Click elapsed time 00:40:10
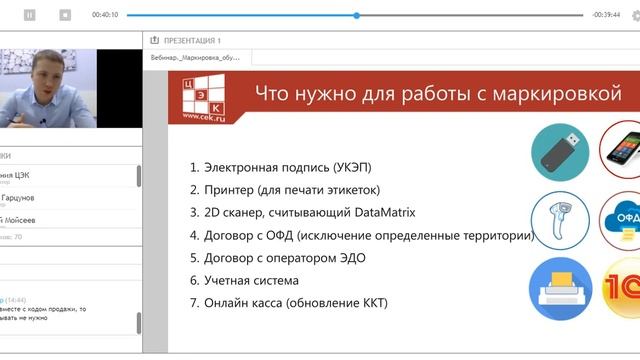Viewport: 640px width, 360px height. [x=105, y=15]
